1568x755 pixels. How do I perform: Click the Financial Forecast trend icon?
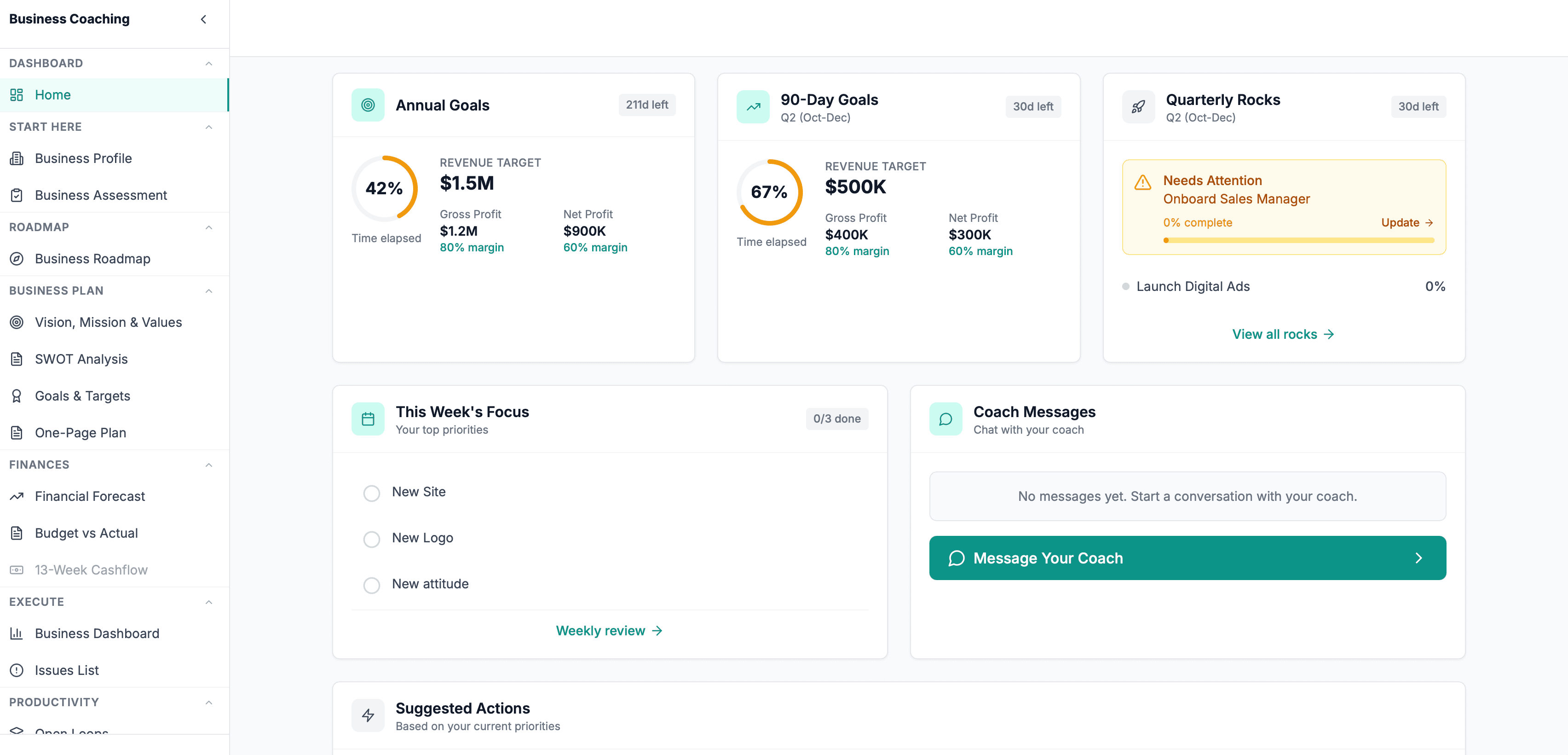[17, 496]
